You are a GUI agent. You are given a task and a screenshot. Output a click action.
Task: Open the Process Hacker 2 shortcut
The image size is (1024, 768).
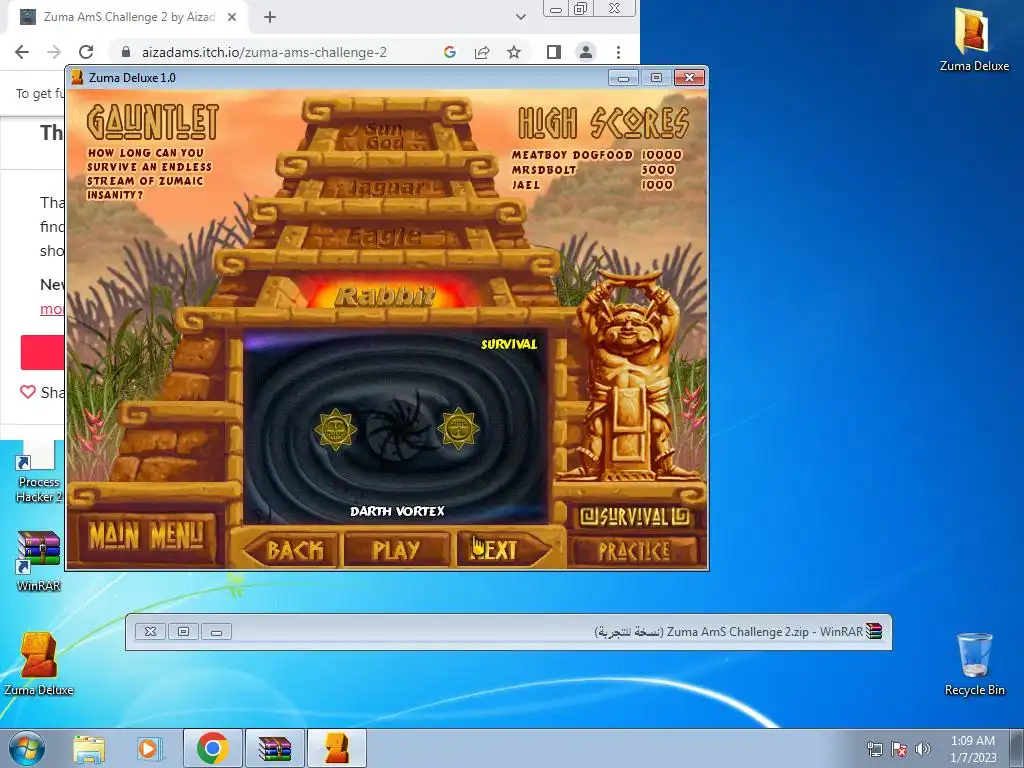39,473
